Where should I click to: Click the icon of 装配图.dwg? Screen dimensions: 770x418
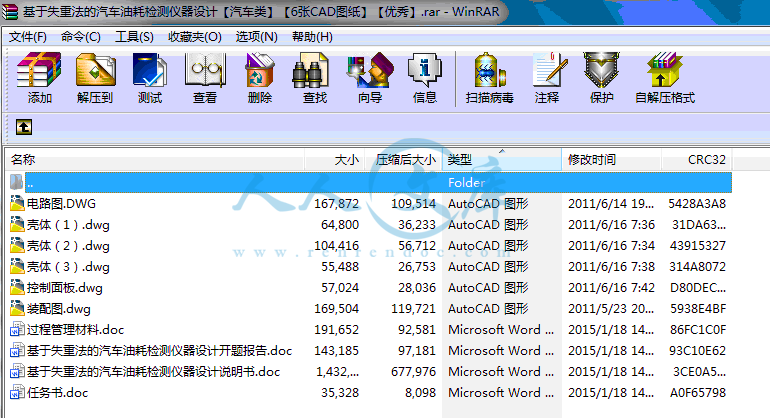point(17,308)
